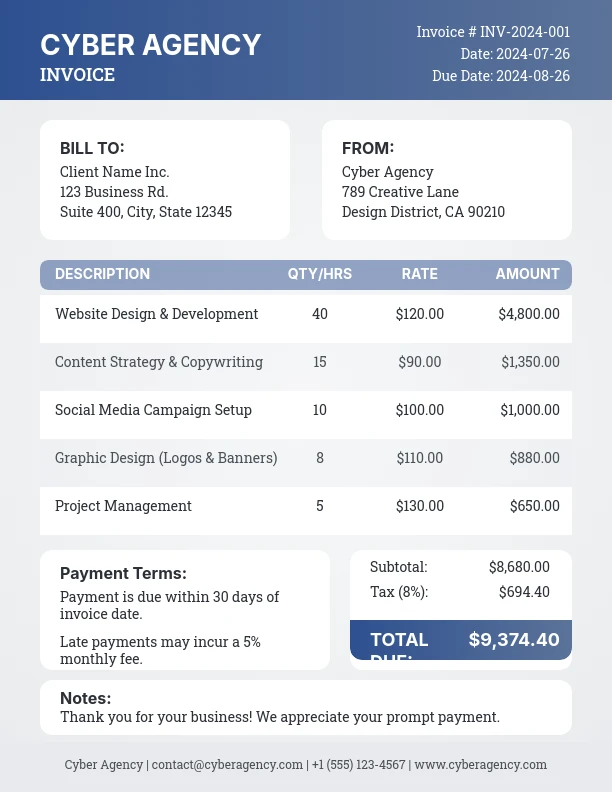
Task: Click the due date 2024-08-26
Action: (532, 76)
